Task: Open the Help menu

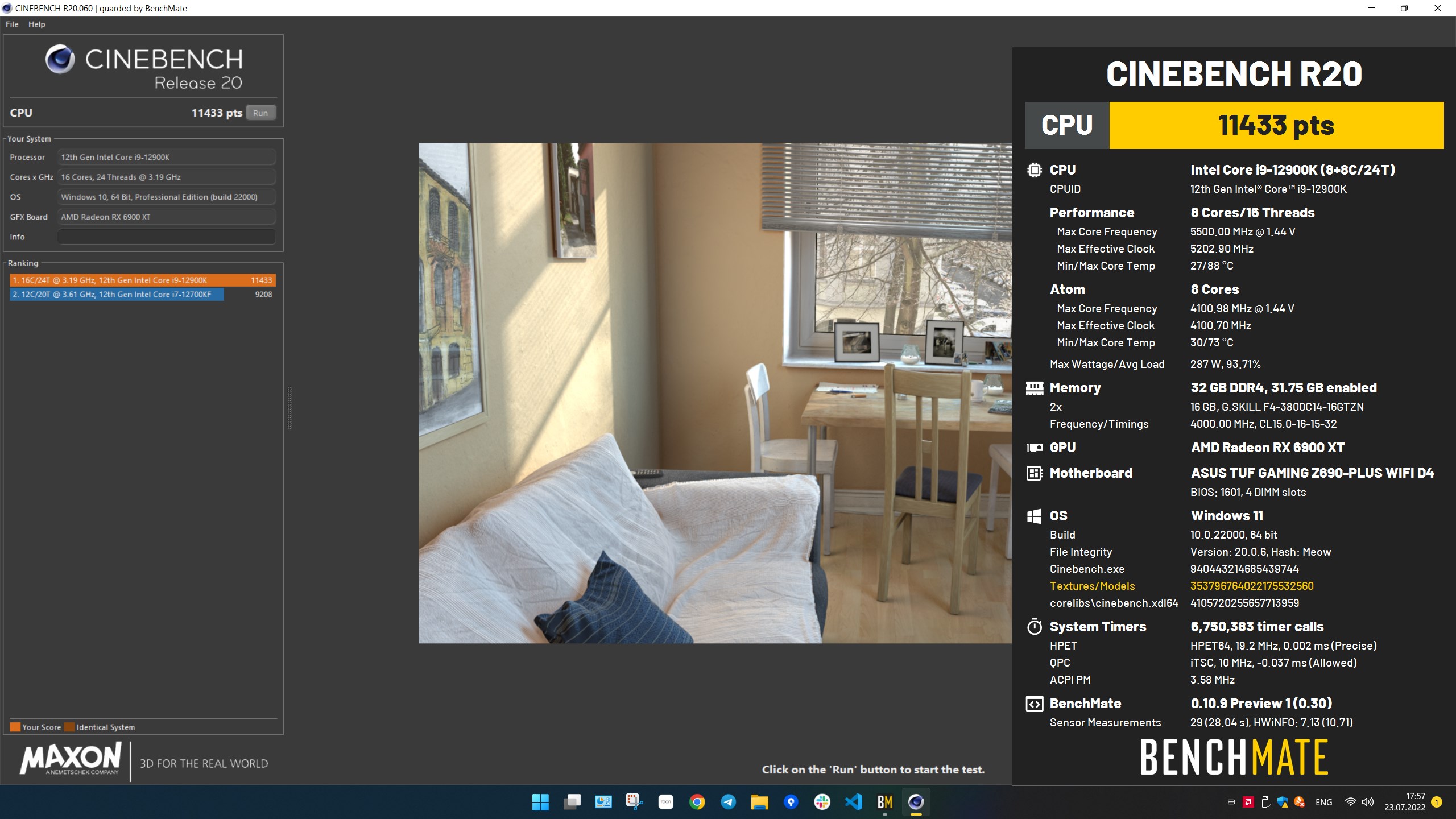Action: [37, 24]
